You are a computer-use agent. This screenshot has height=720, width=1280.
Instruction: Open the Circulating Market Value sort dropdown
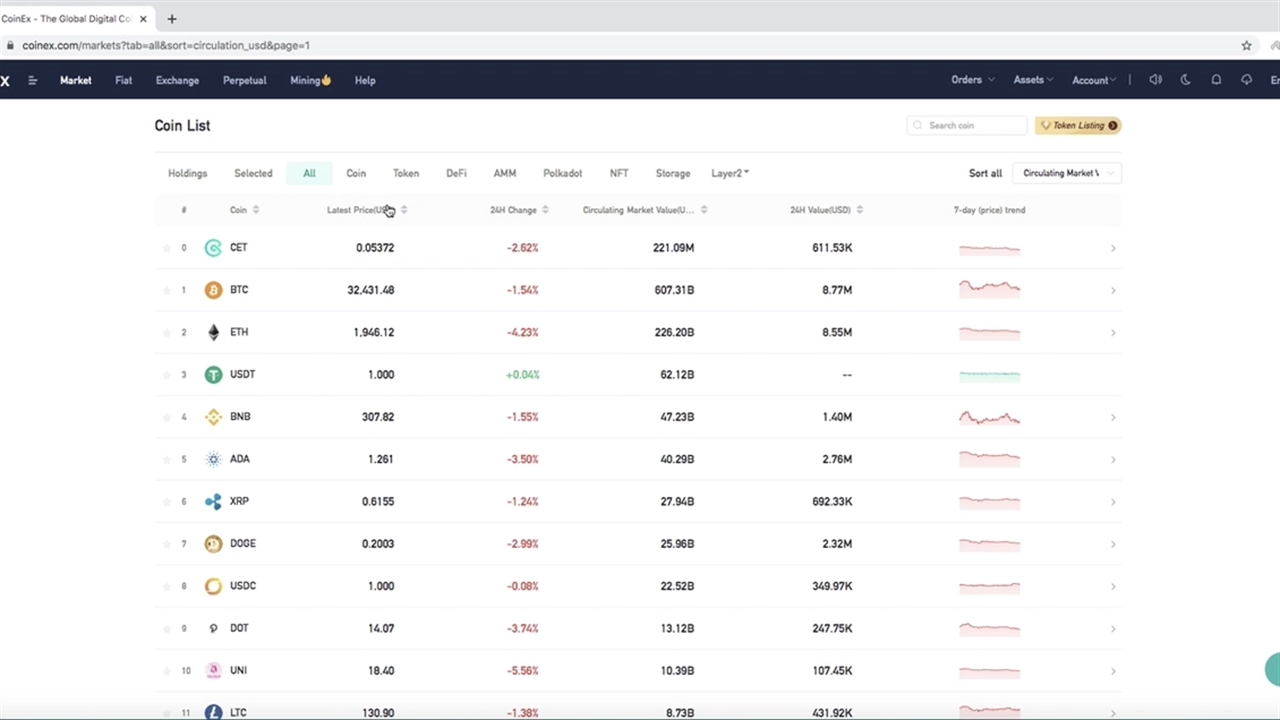click(x=1066, y=173)
